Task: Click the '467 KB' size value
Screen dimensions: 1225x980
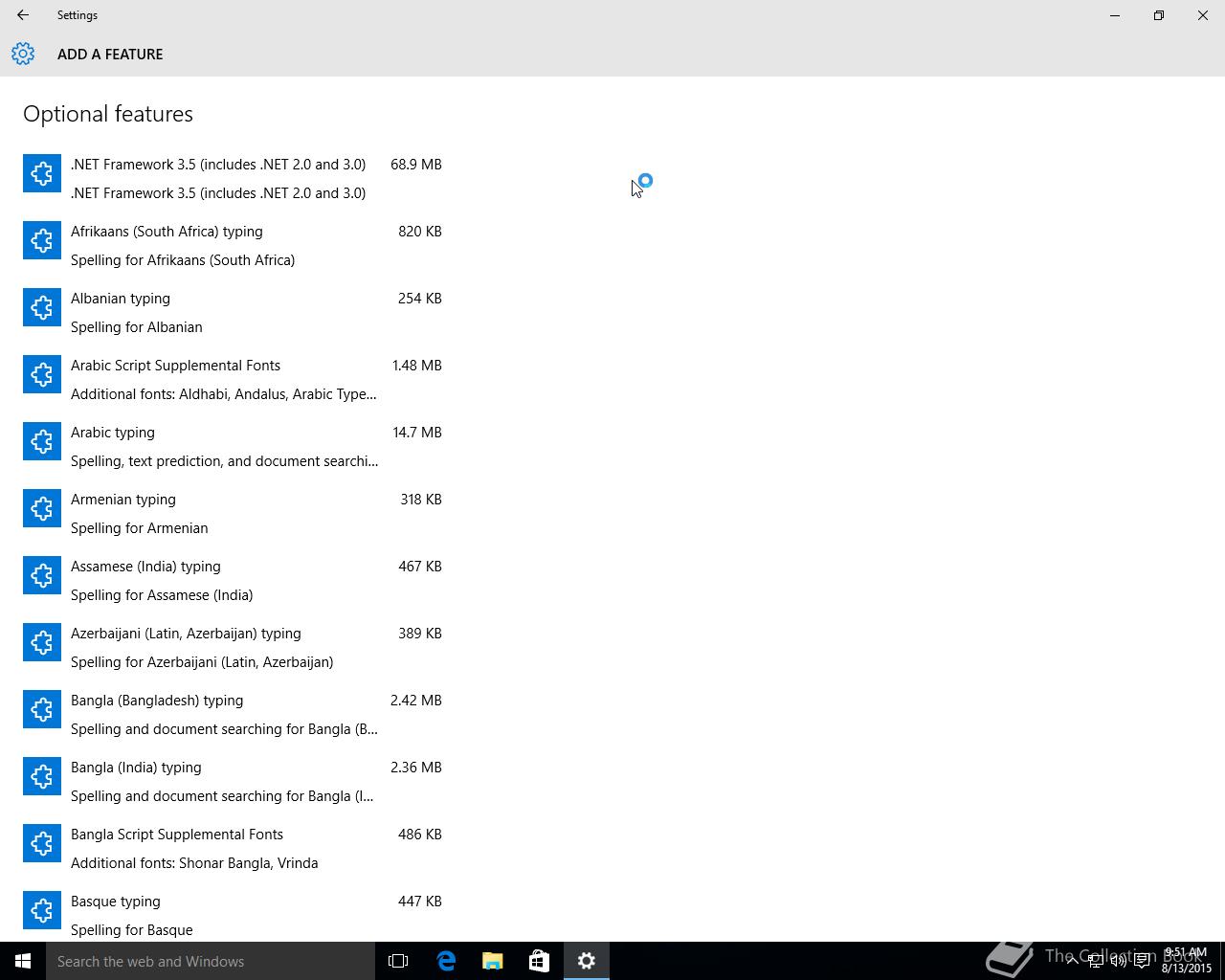Action: (420, 567)
